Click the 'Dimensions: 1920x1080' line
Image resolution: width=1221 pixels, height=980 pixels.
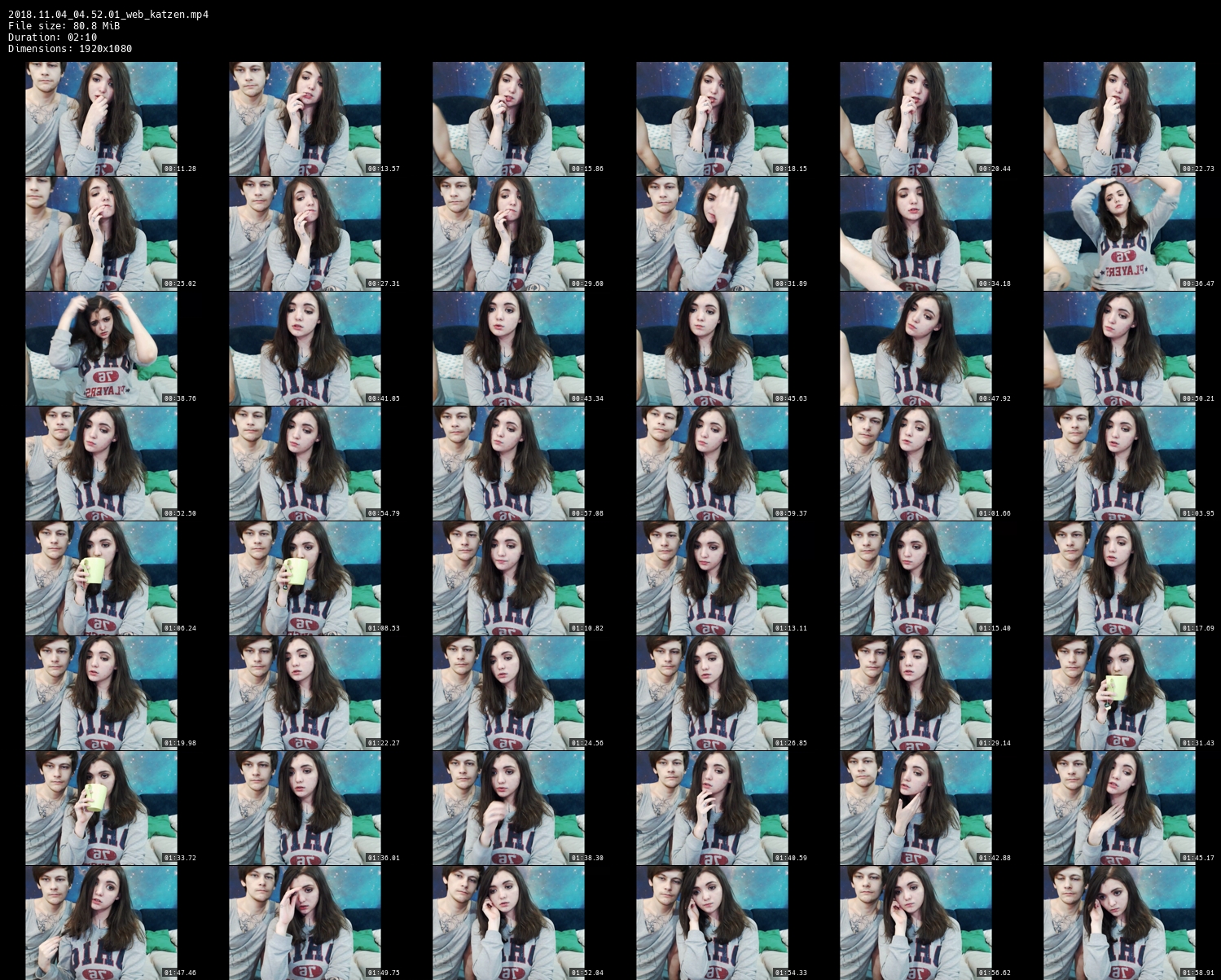pyautogui.click(x=70, y=49)
